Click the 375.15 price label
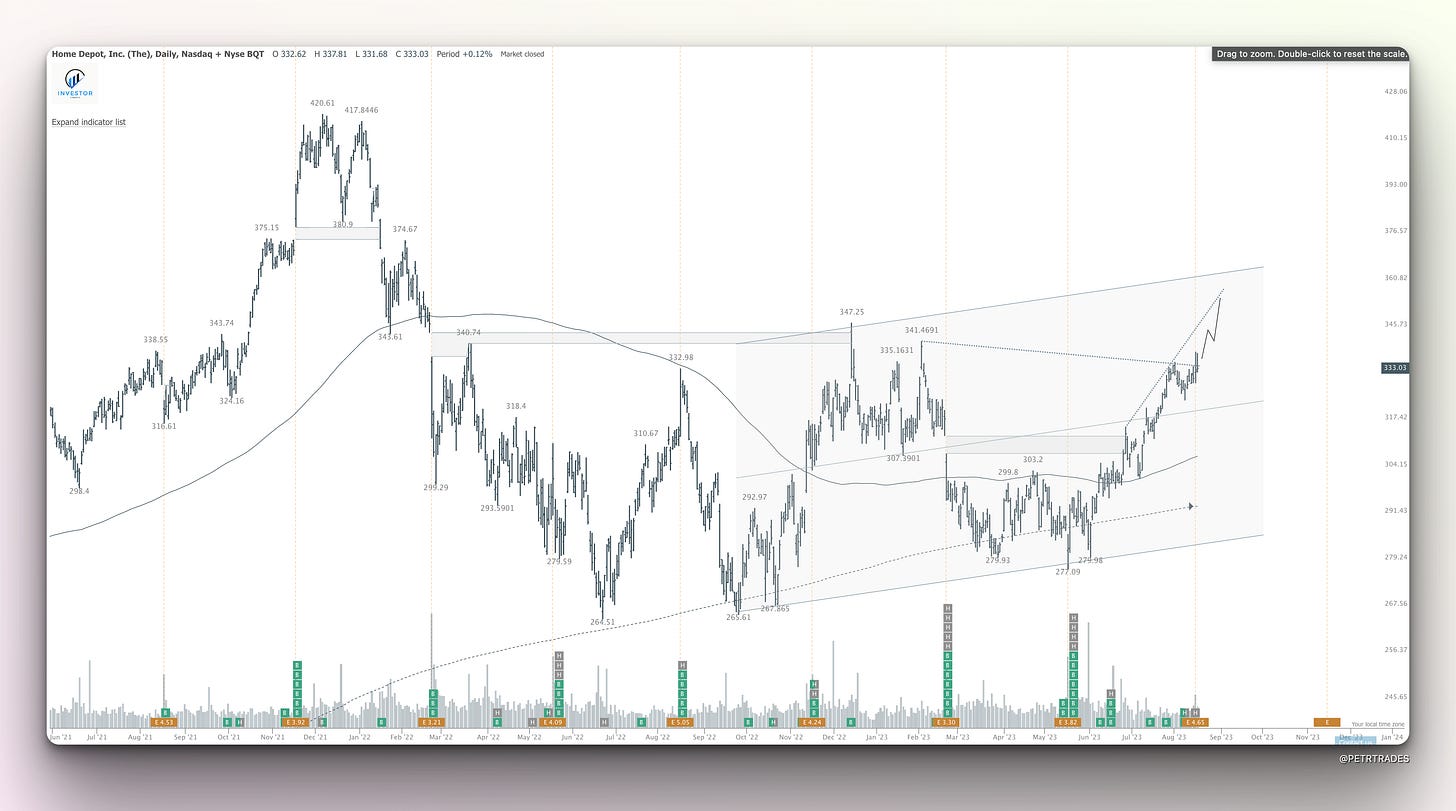Viewport: 1456px width, 811px height. coord(266,228)
